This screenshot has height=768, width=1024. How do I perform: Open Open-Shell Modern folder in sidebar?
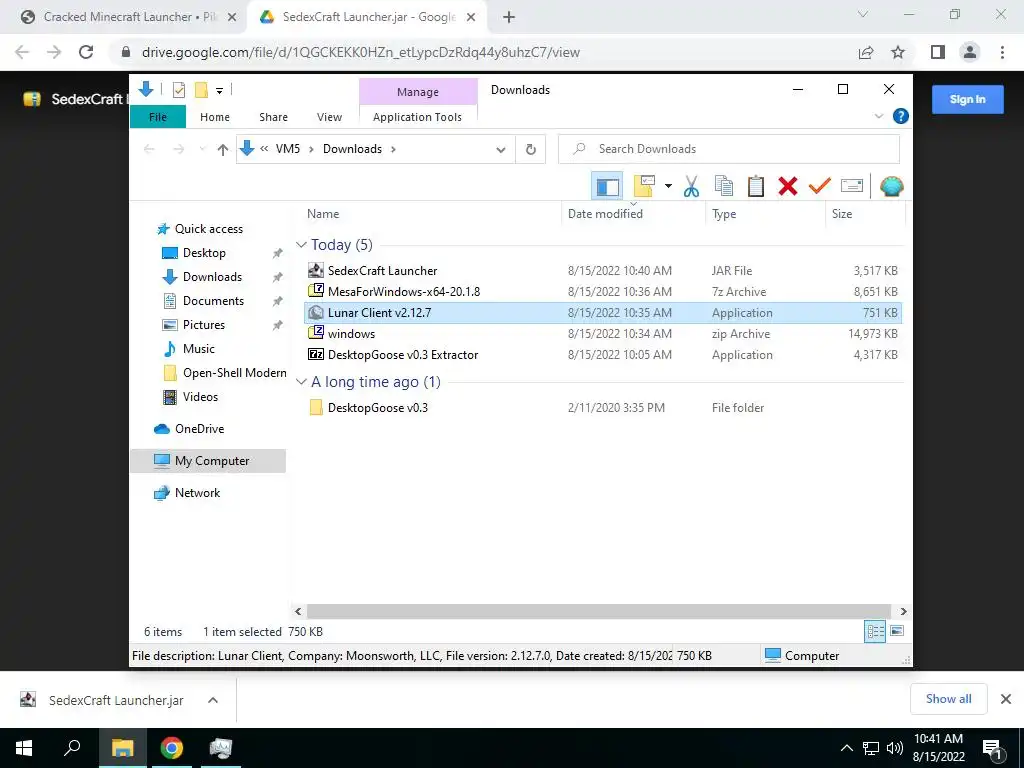(x=234, y=373)
